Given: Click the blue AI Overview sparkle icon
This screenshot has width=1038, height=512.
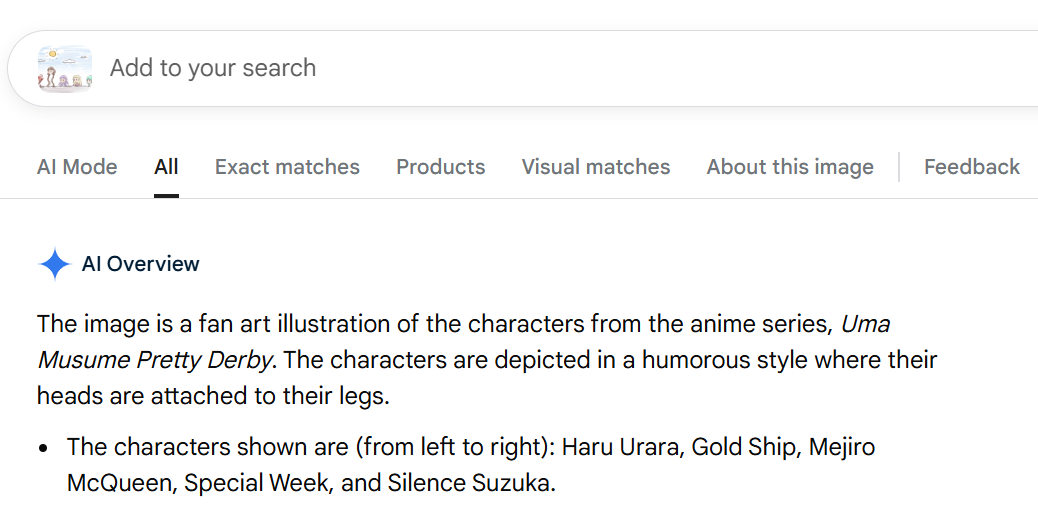Looking at the screenshot, I should pos(54,265).
